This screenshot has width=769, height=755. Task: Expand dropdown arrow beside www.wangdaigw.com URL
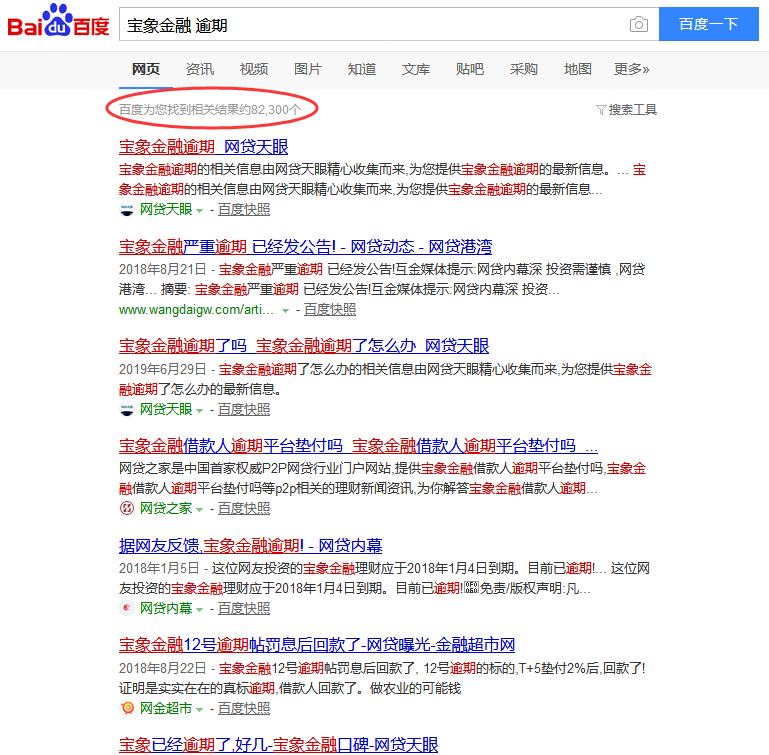[285, 311]
